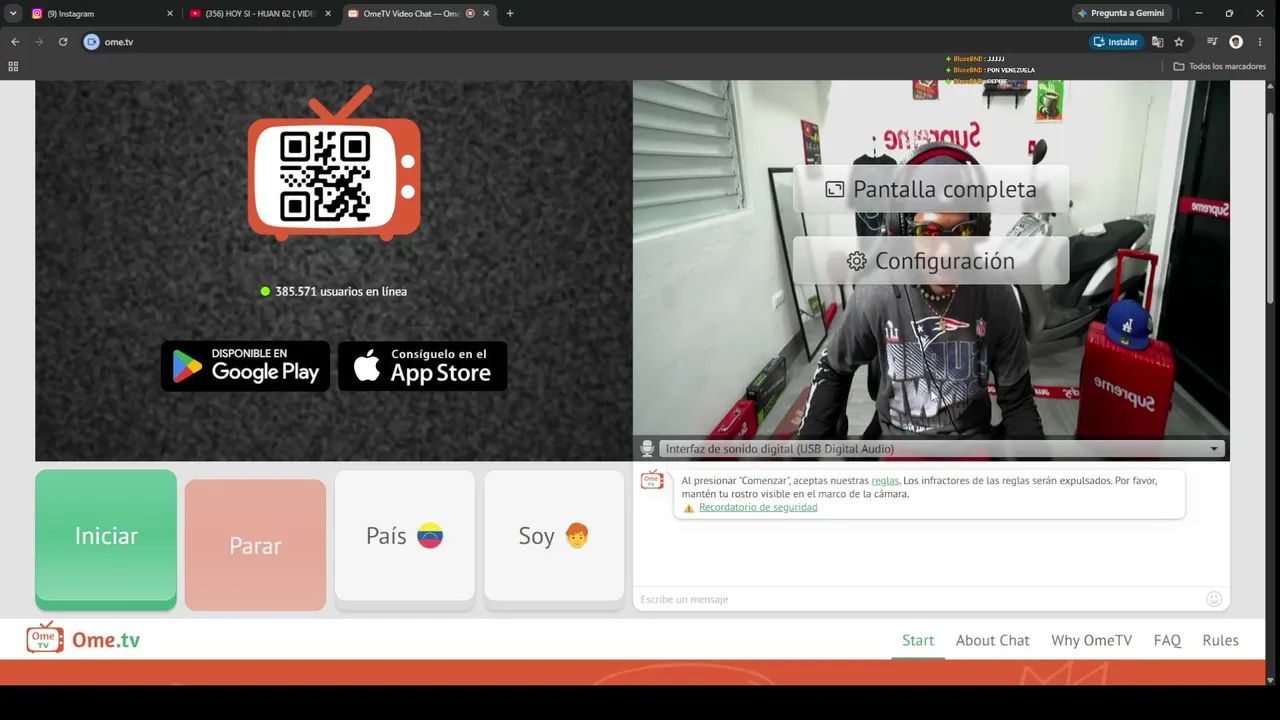
Task: Click the fullscreen icon on Pantalla completa
Action: [835, 189]
